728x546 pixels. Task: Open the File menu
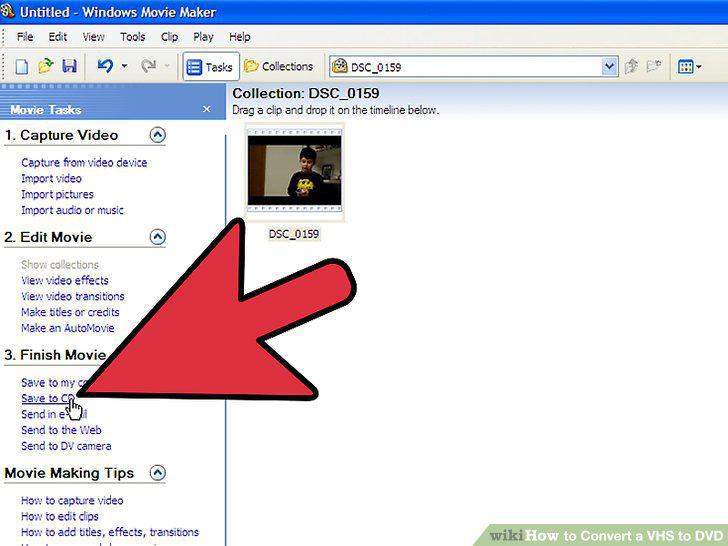pos(25,37)
